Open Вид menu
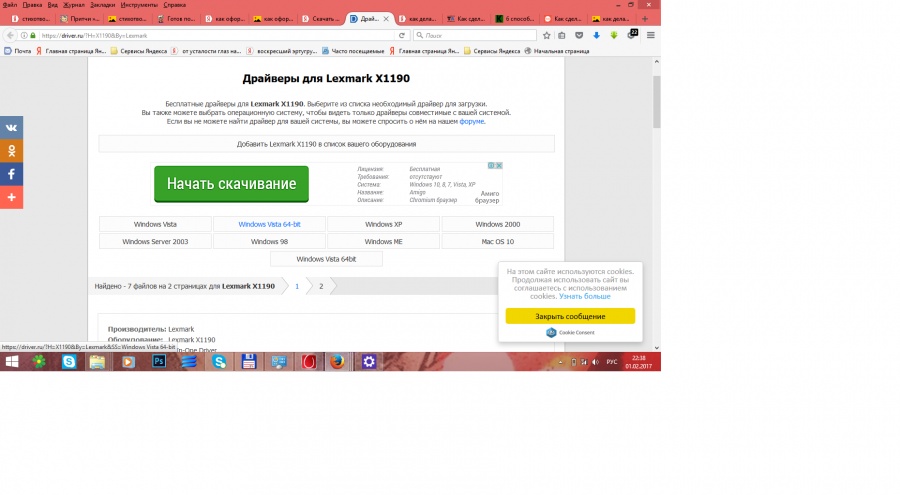This screenshot has width=900, height=495. 52,5
